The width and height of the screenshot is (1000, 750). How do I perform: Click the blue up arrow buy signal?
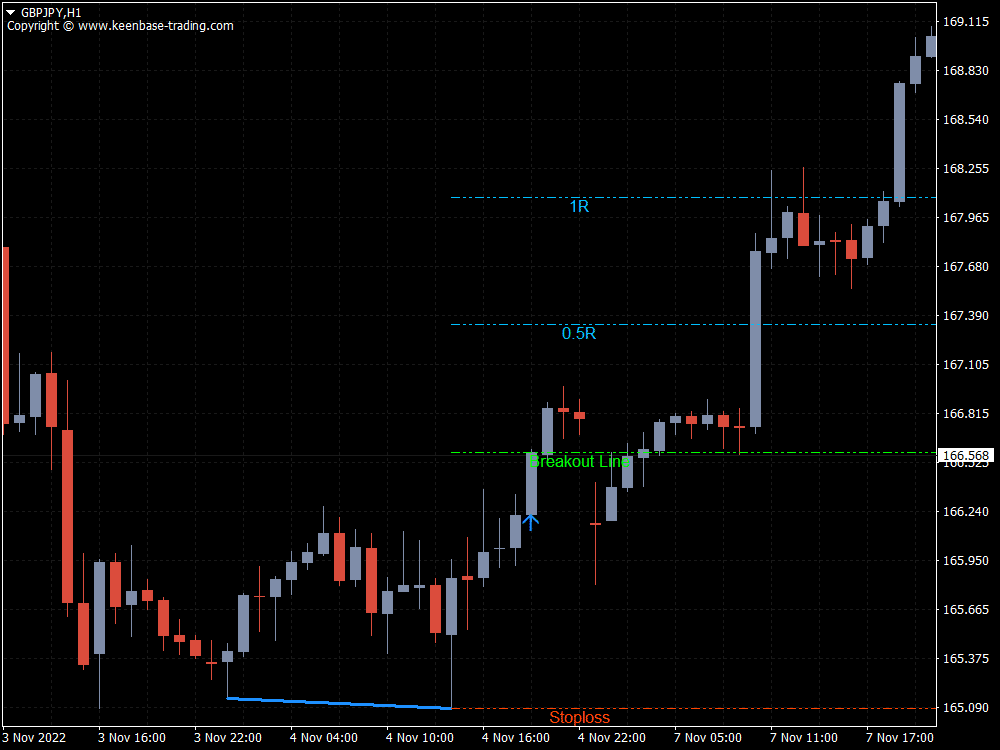(531, 522)
